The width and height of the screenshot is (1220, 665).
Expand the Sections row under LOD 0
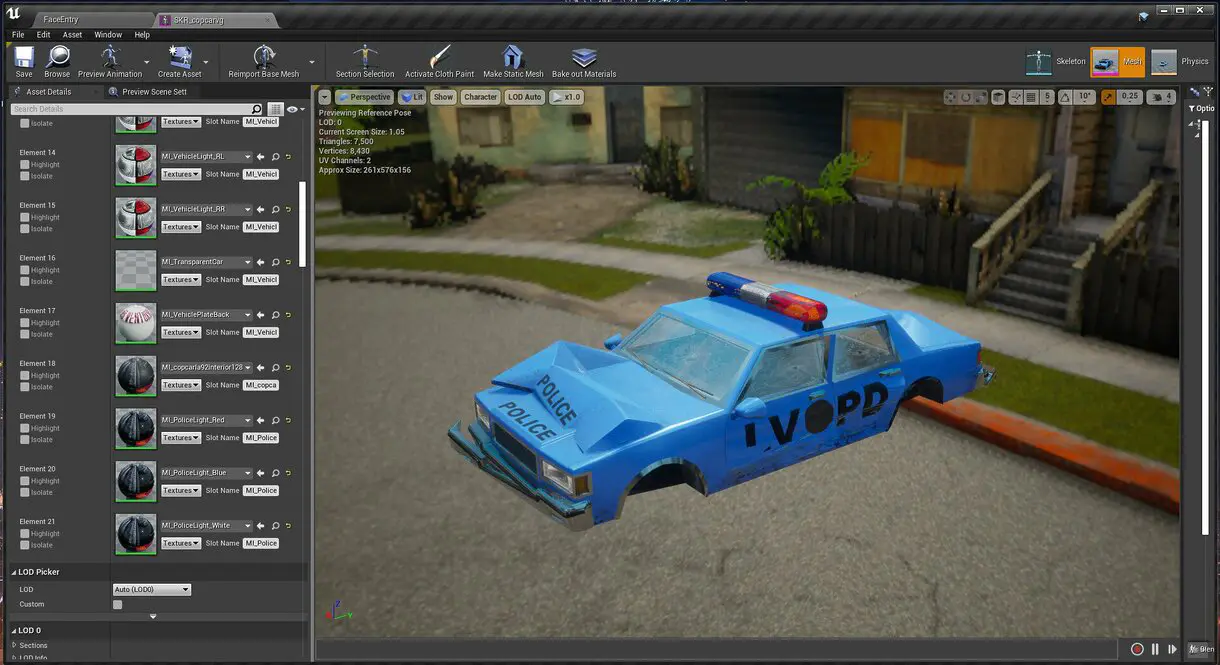point(14,645)
